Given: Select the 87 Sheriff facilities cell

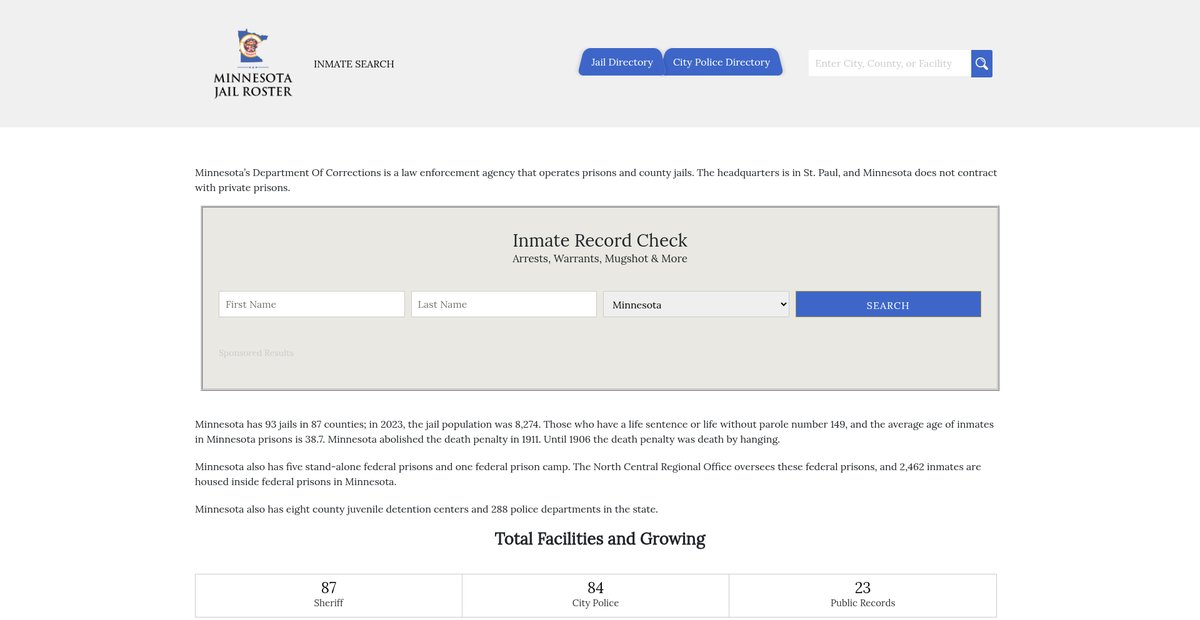Looking at the screenshot, I should click(x=329, y=595).
